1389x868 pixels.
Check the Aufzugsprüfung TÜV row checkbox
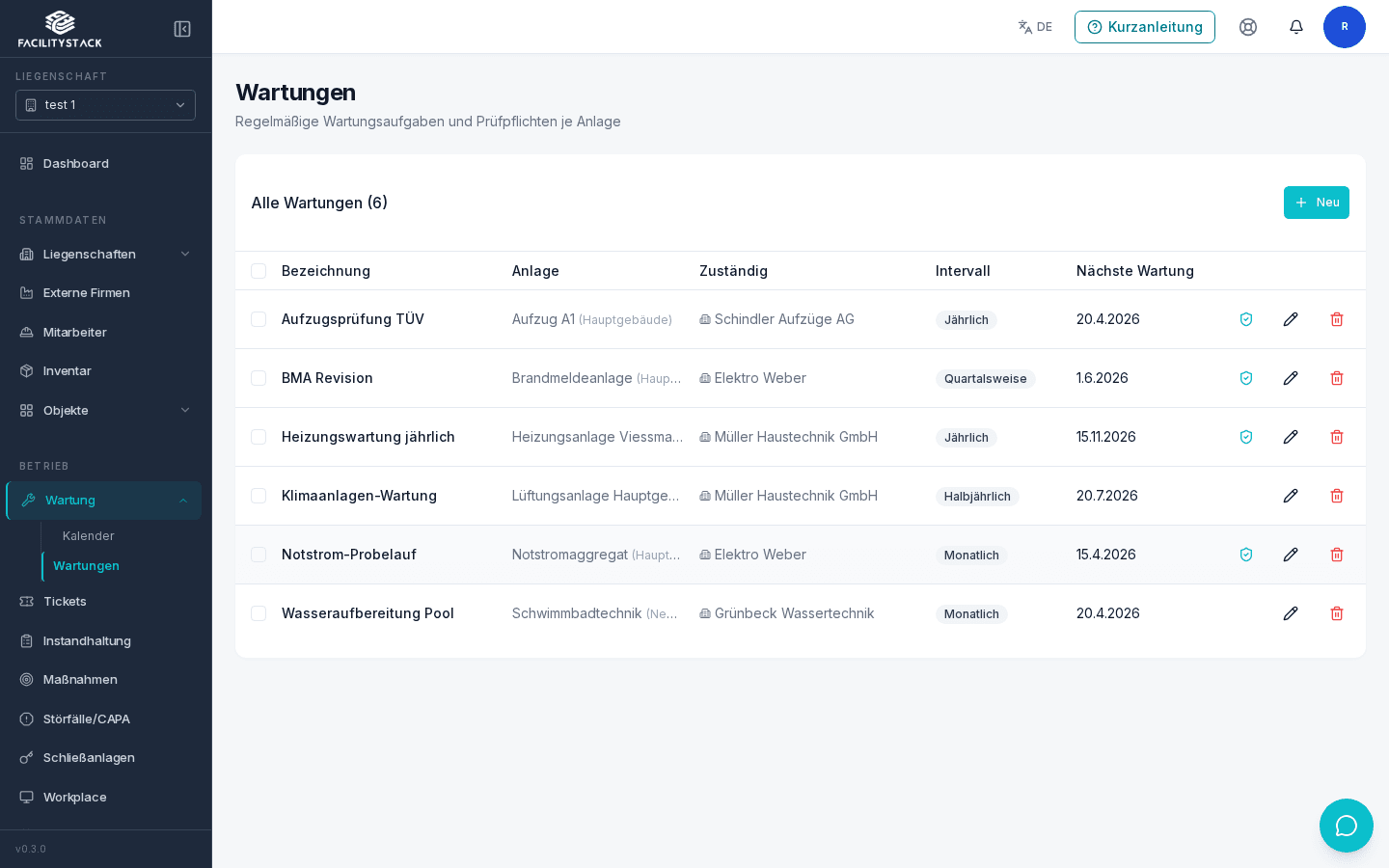point(259,319)
